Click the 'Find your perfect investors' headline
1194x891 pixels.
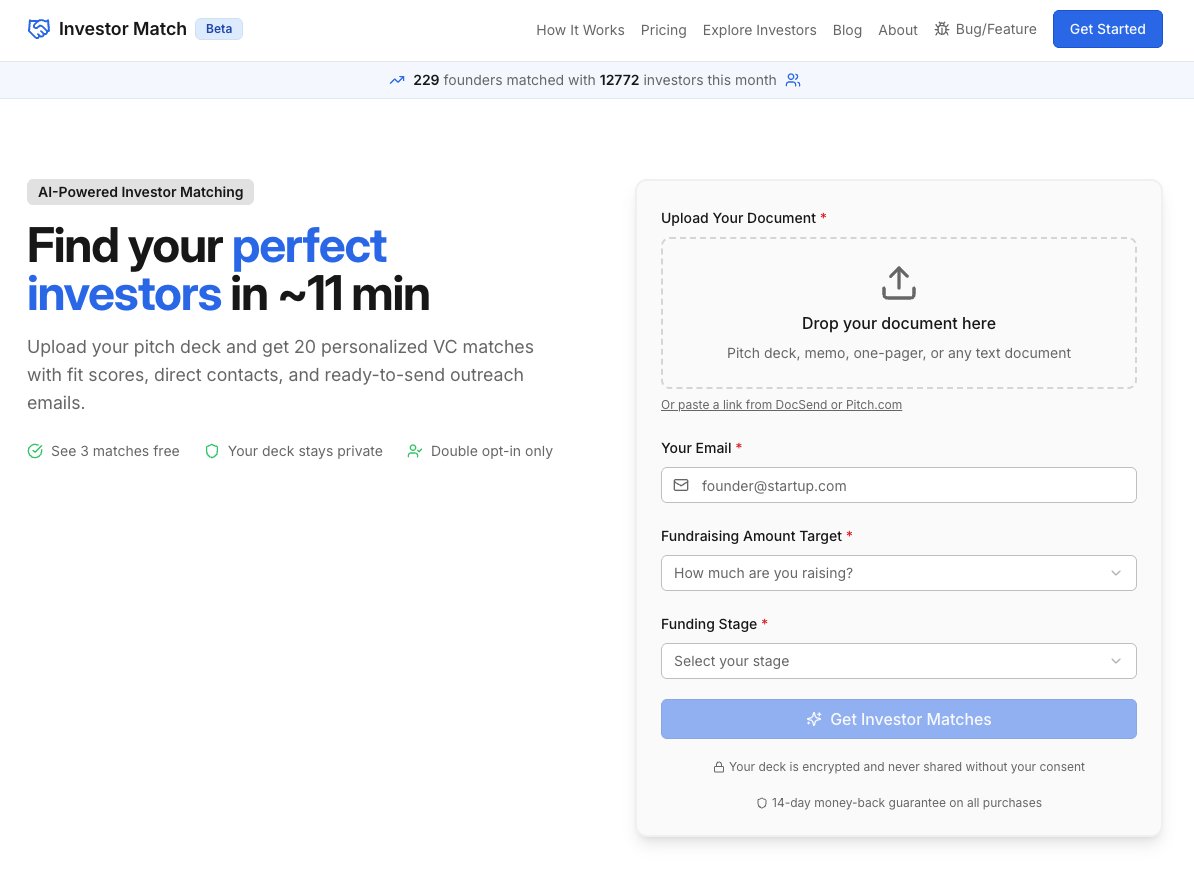228,270
